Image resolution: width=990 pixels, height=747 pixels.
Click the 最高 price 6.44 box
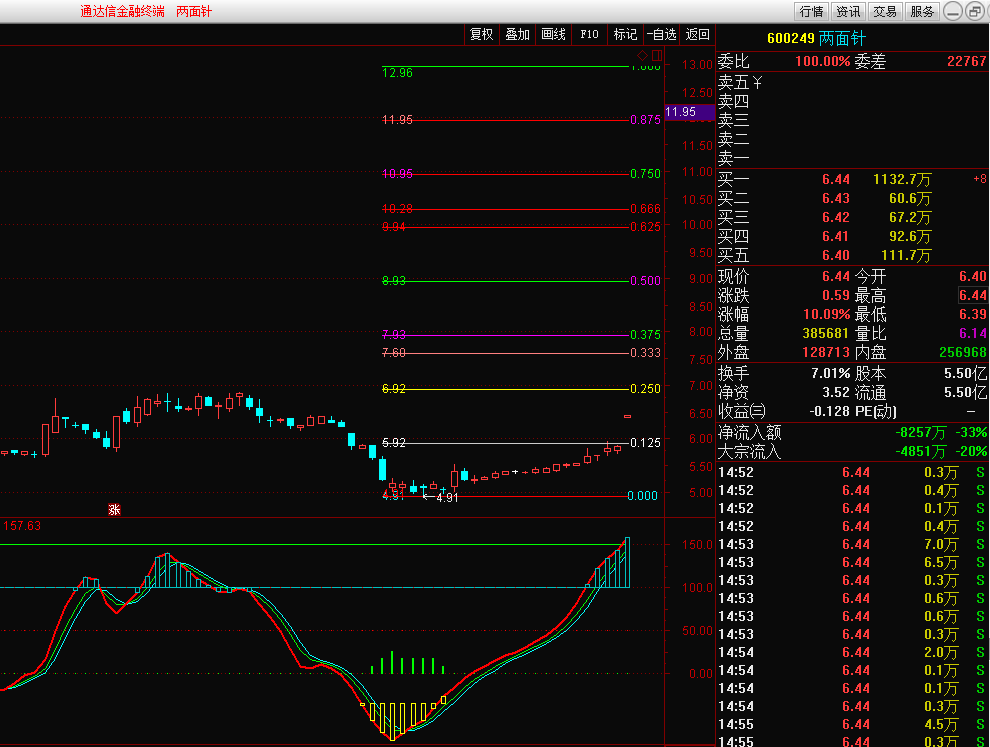tap(973, 296)
